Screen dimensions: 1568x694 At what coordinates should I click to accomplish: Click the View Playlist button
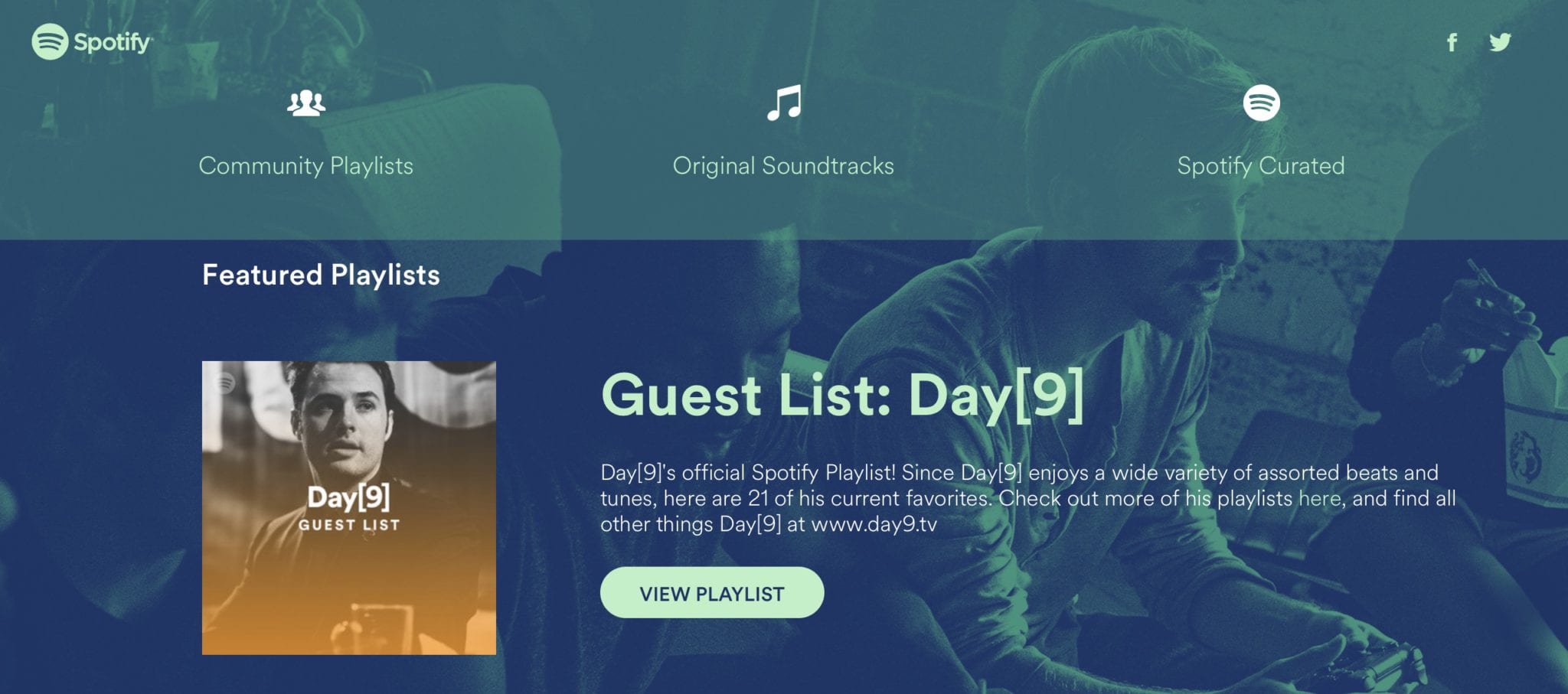coord(712,593)
